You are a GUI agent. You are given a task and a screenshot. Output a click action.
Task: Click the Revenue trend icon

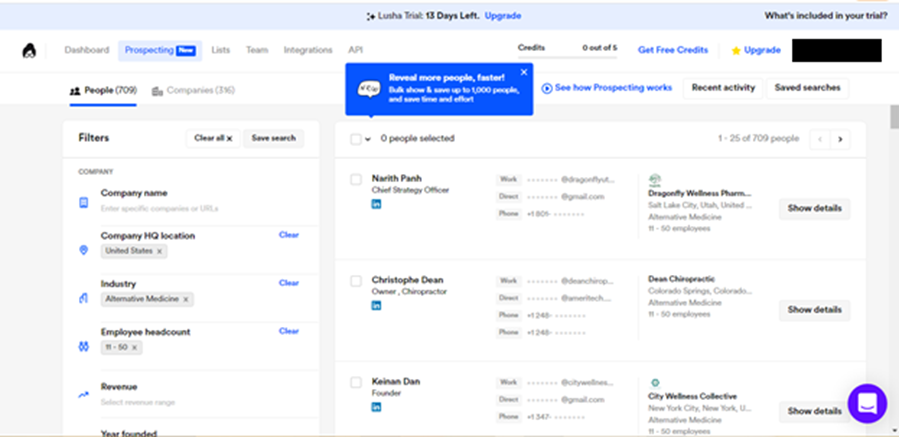(x=84, y=395)
